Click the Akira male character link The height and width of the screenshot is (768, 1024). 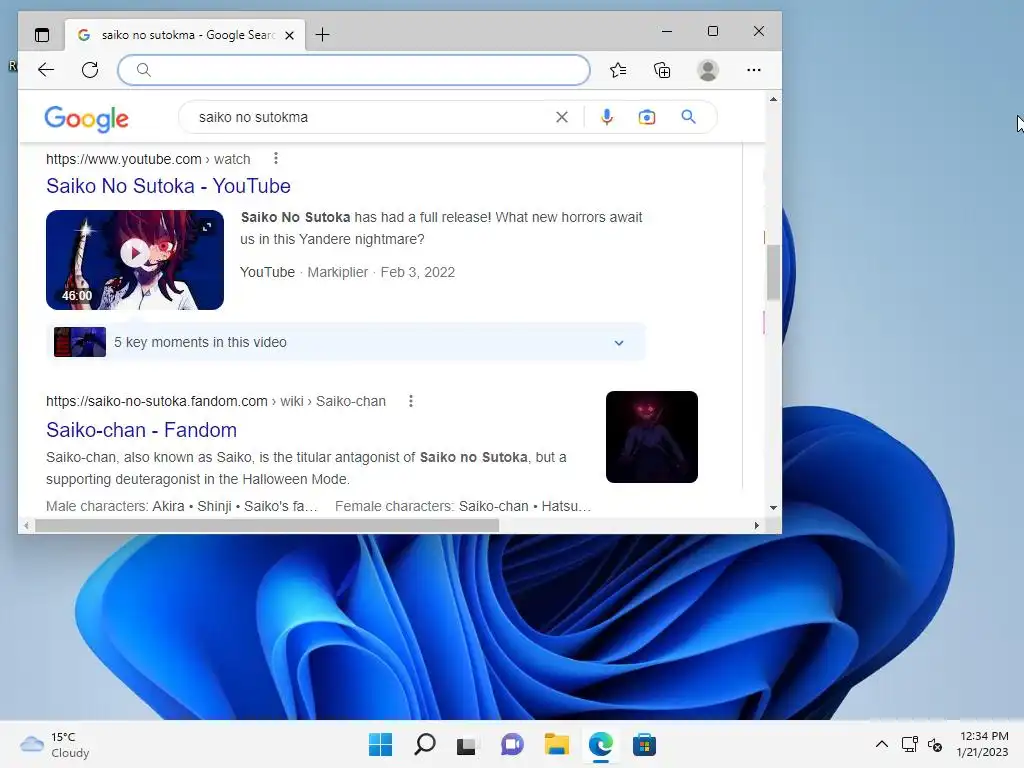[x=168, y=506]
